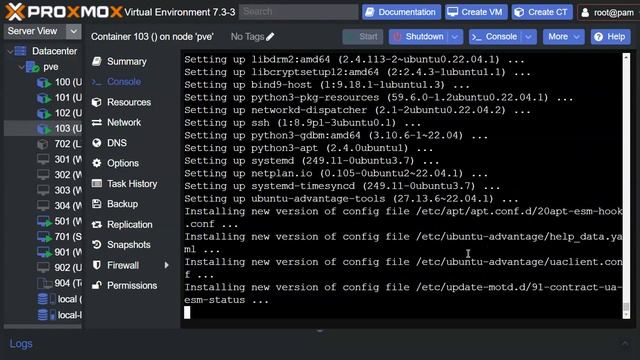
Task: Click the Help button
Action: click(611, 37)
